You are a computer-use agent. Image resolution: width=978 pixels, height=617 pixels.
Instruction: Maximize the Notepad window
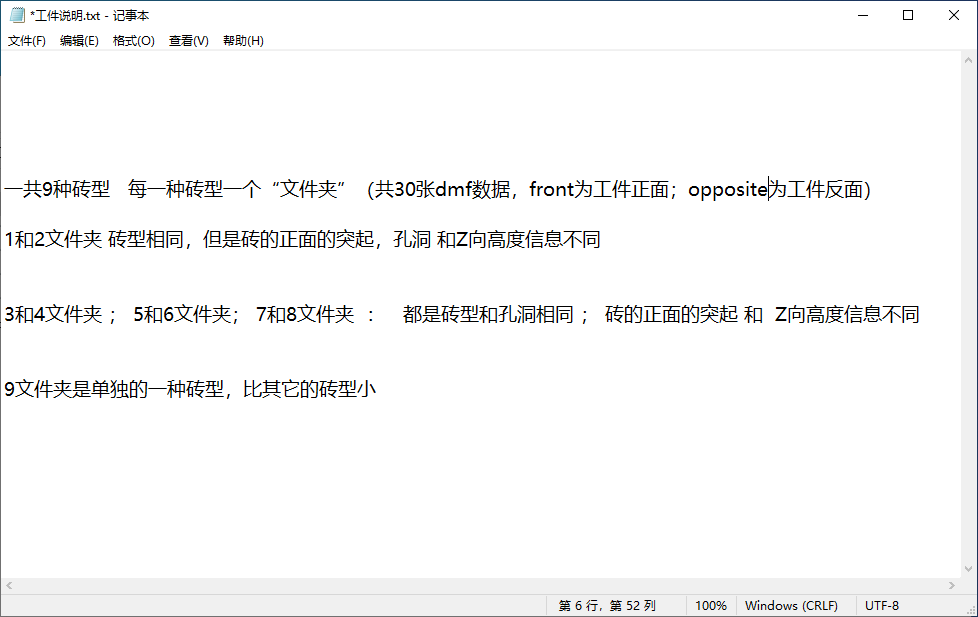pyautogui.click(x=908, y=15)
